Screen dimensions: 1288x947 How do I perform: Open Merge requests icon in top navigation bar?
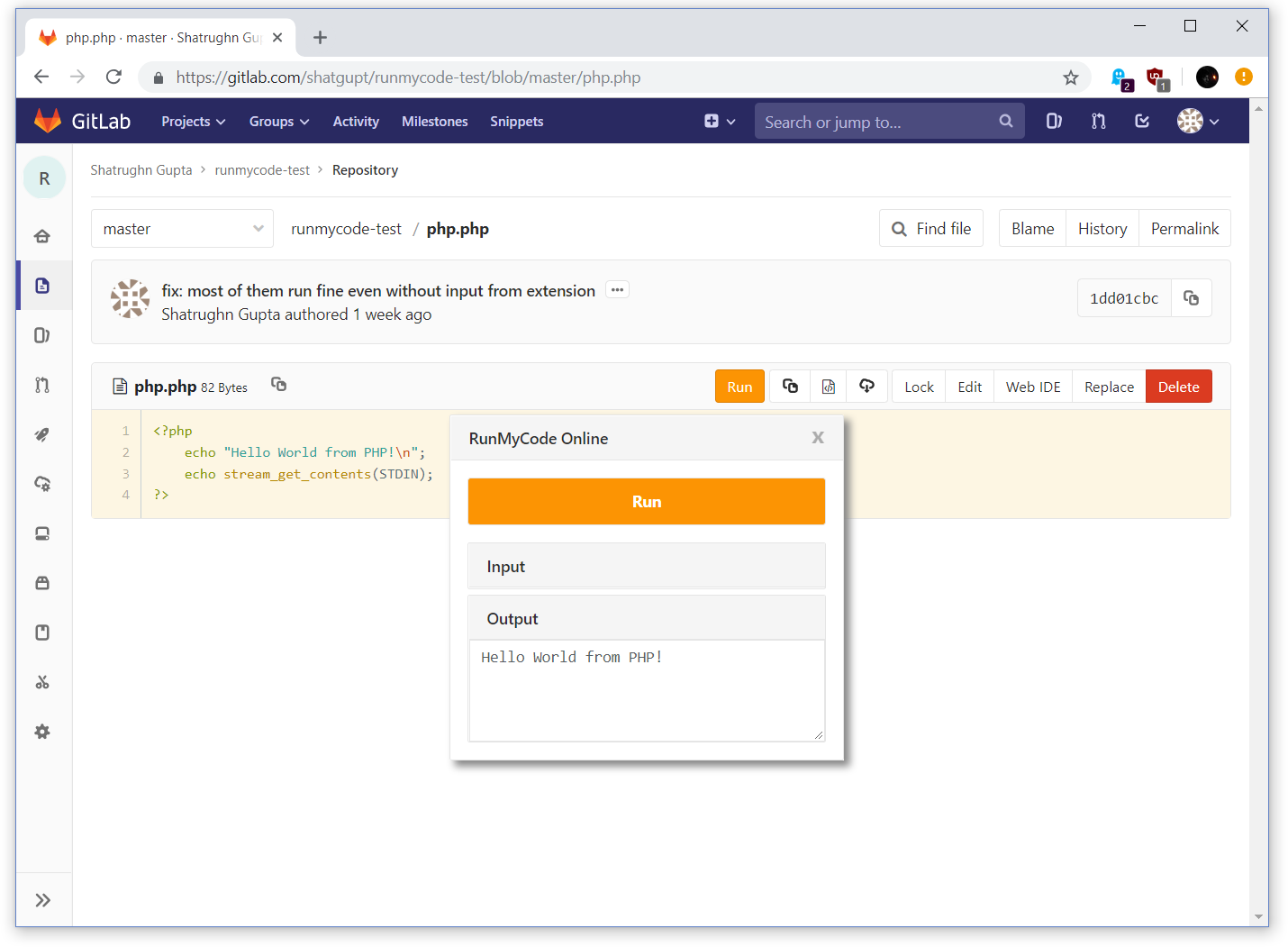click(x=1098, y=121)
